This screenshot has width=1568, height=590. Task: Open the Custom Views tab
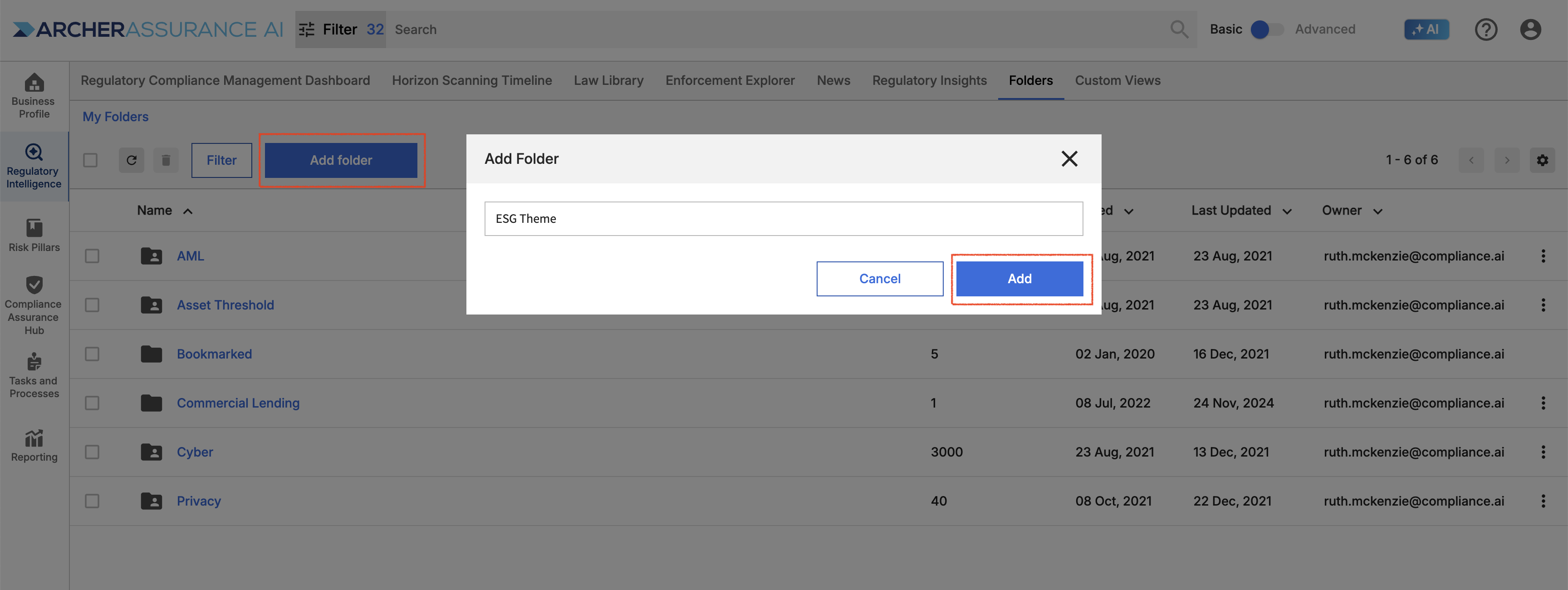click(1117, 80)
